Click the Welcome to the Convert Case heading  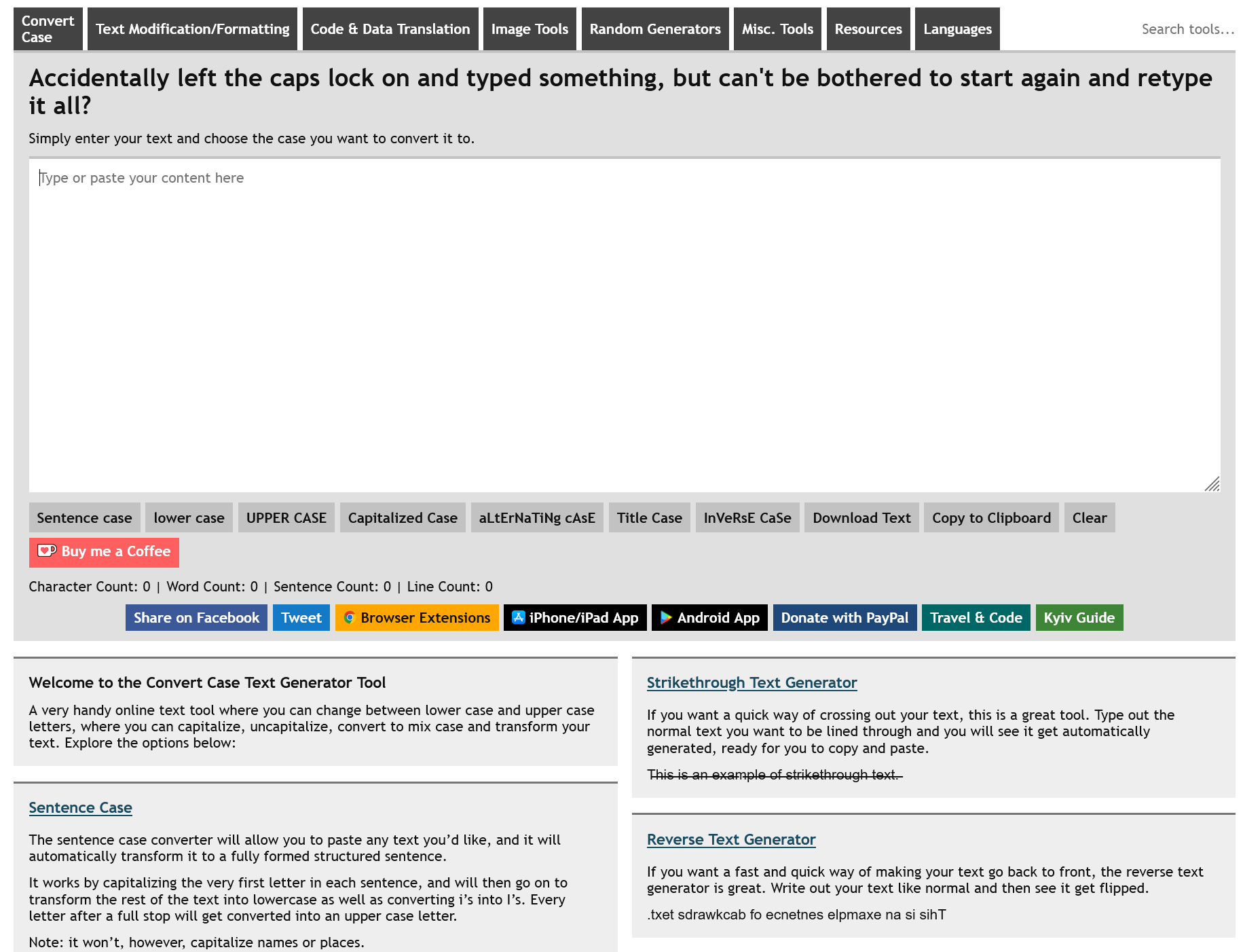[x=207, y=683]
